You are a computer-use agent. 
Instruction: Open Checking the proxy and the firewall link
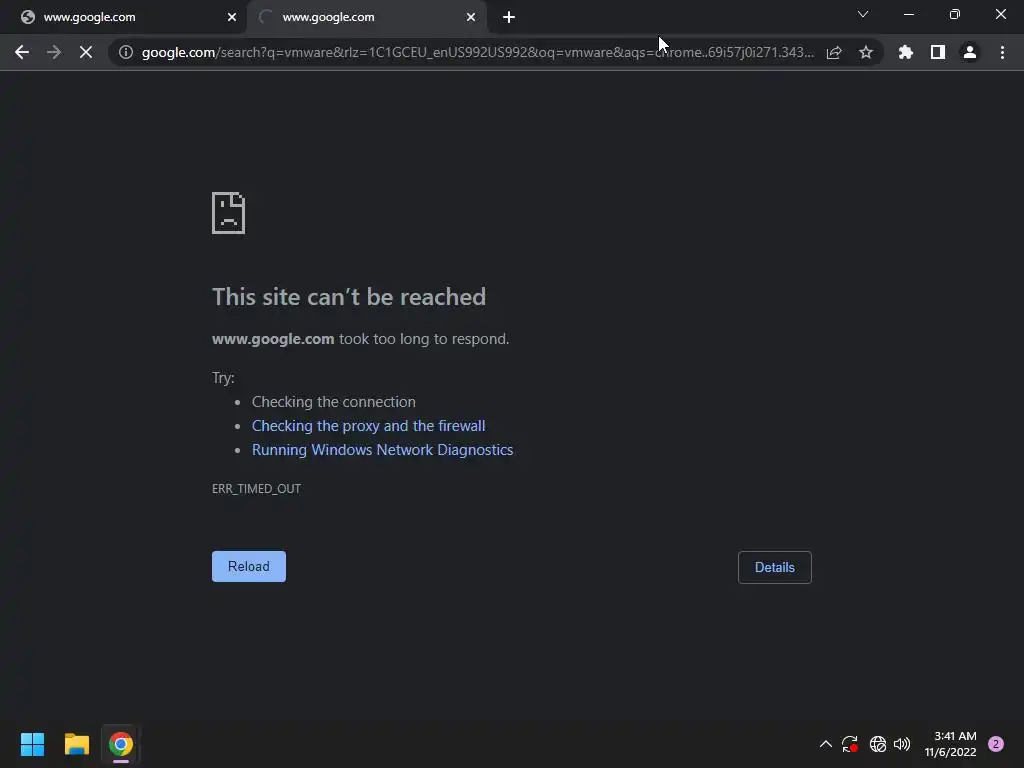[368, 426]
